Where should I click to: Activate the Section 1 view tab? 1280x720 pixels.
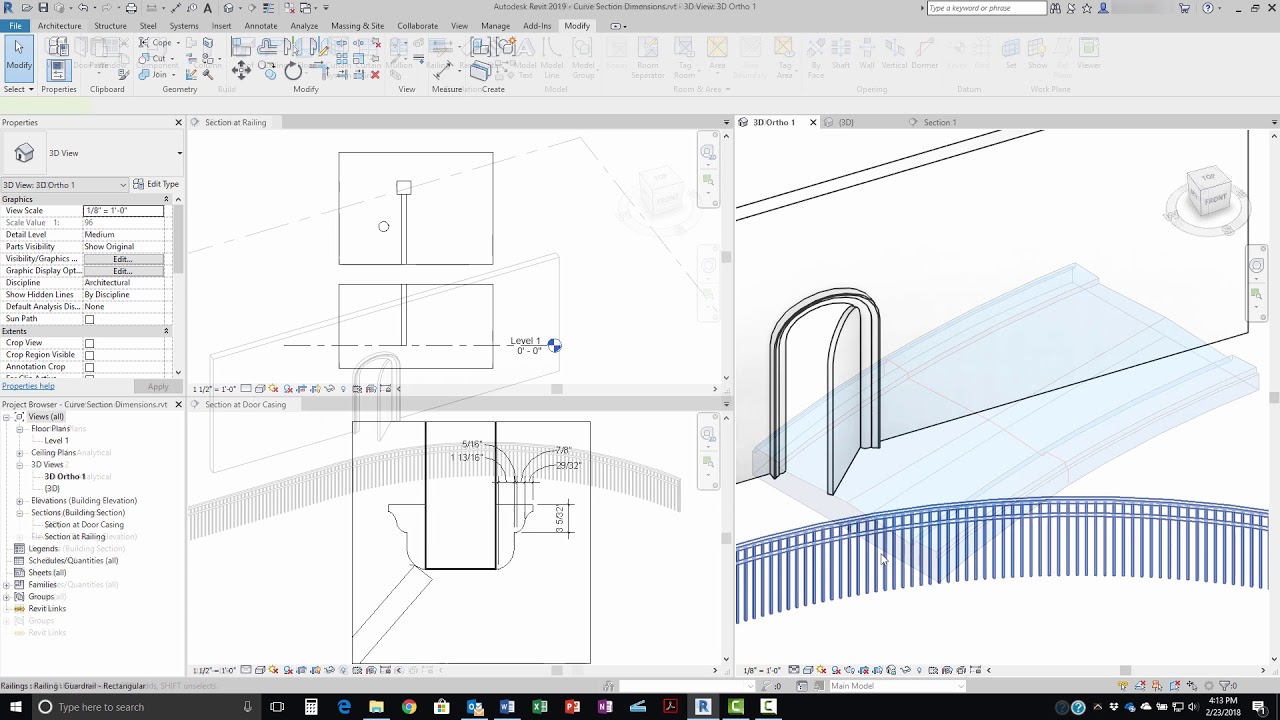(939, 122)
